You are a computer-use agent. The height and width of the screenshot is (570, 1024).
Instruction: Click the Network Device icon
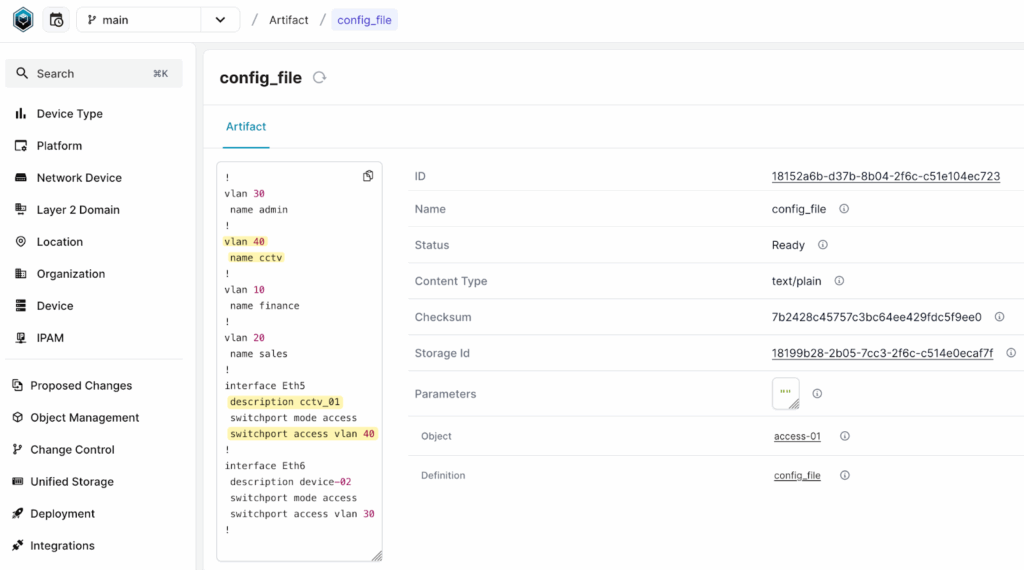pos(21,178)
